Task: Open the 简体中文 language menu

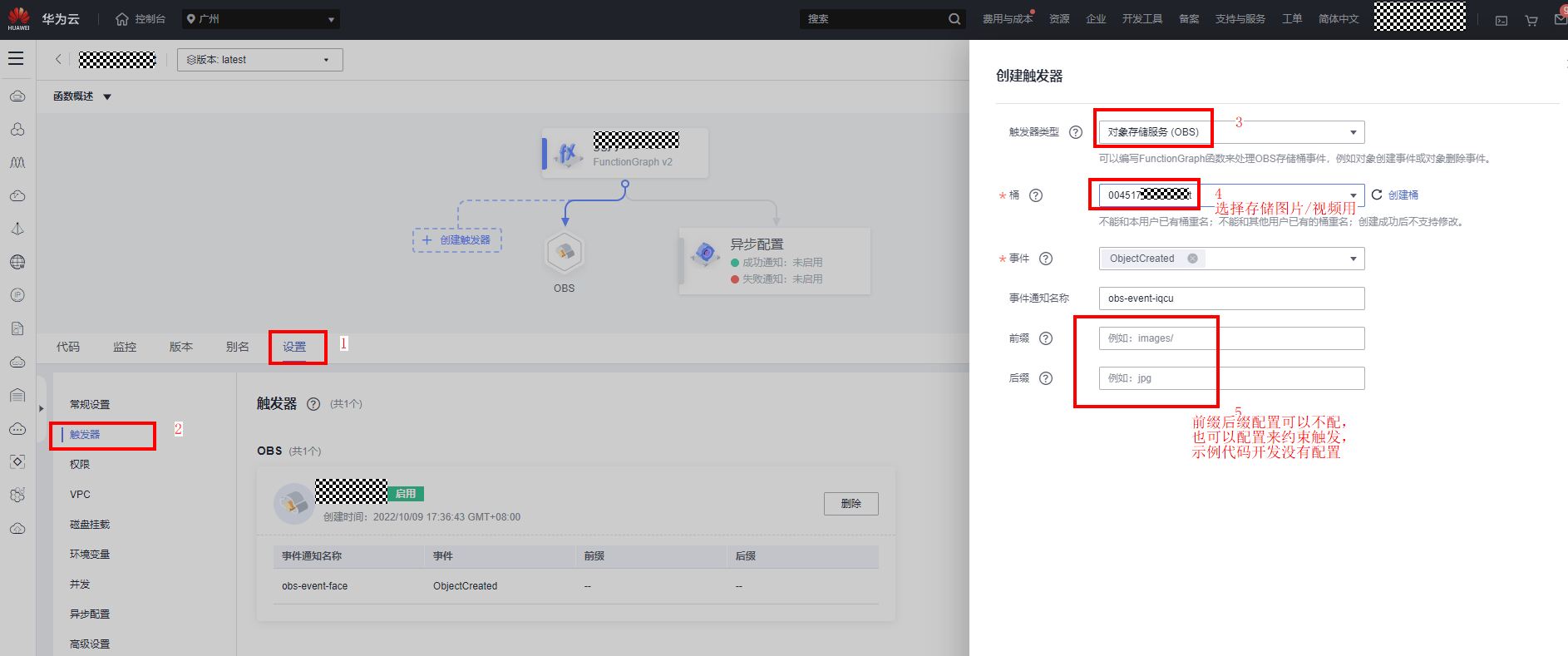Action: click(1339, 19)
